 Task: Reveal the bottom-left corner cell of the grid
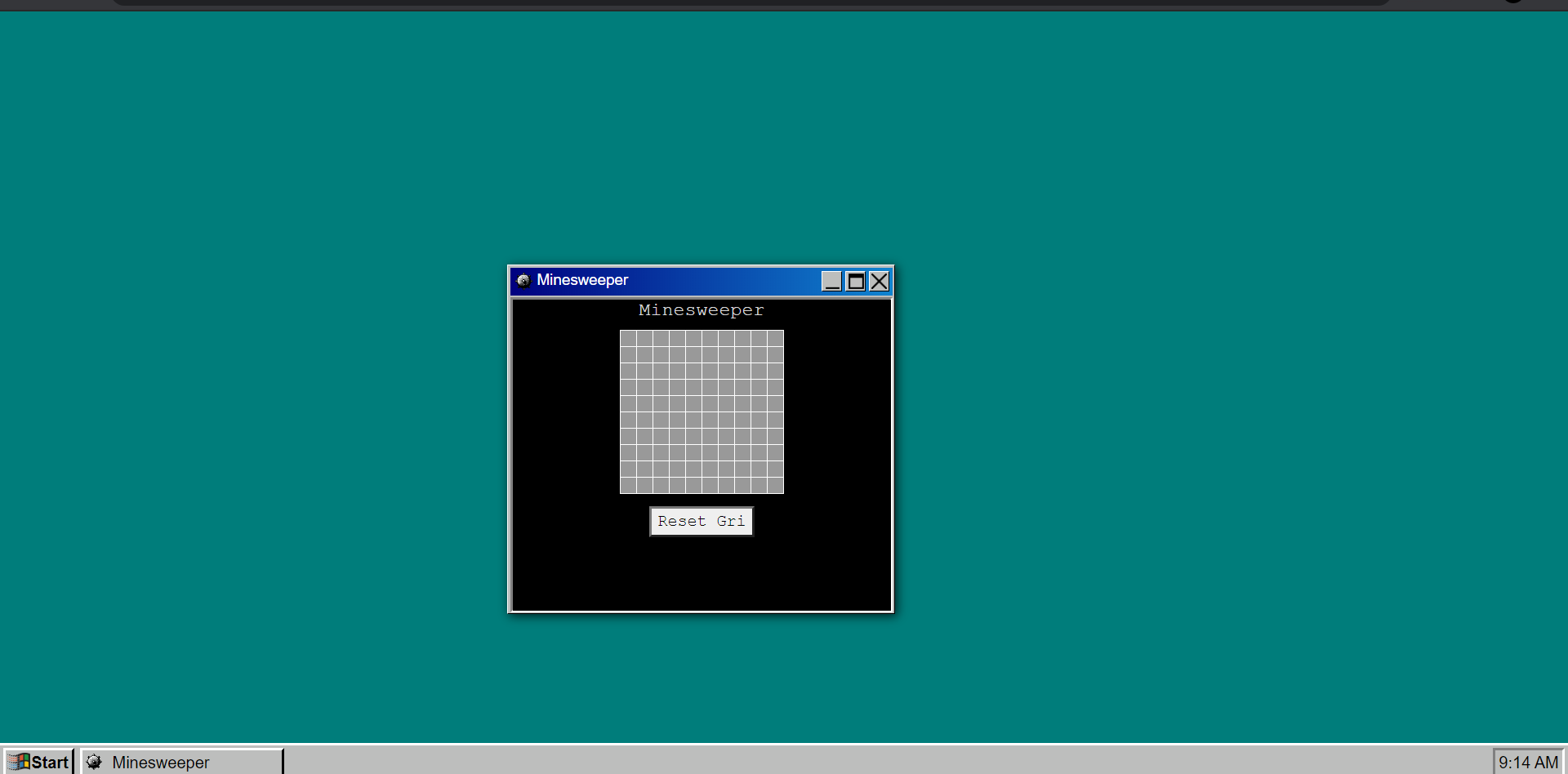point(628,485)
